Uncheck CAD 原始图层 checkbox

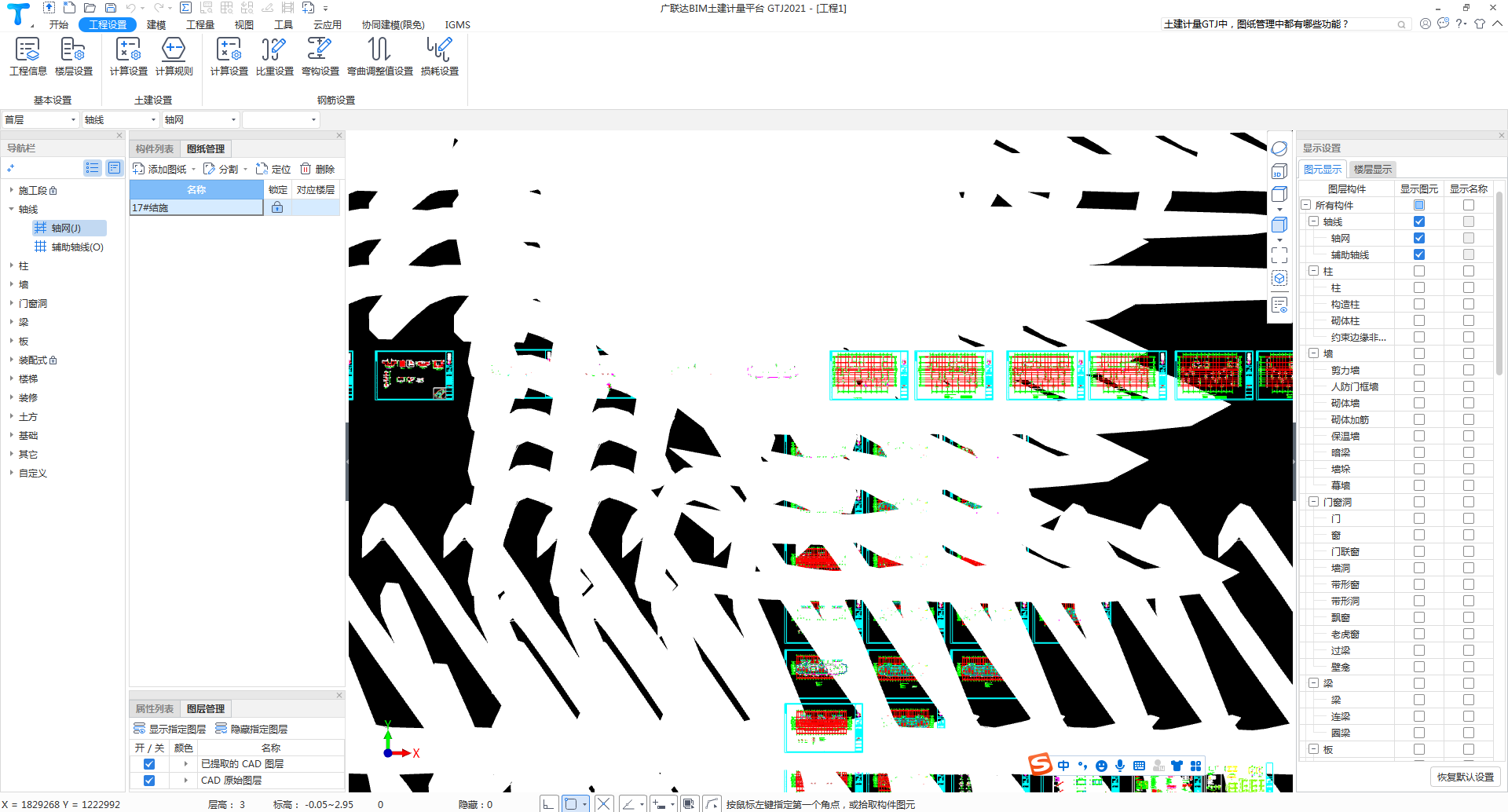pyautogui.click(x=149, y=781)
